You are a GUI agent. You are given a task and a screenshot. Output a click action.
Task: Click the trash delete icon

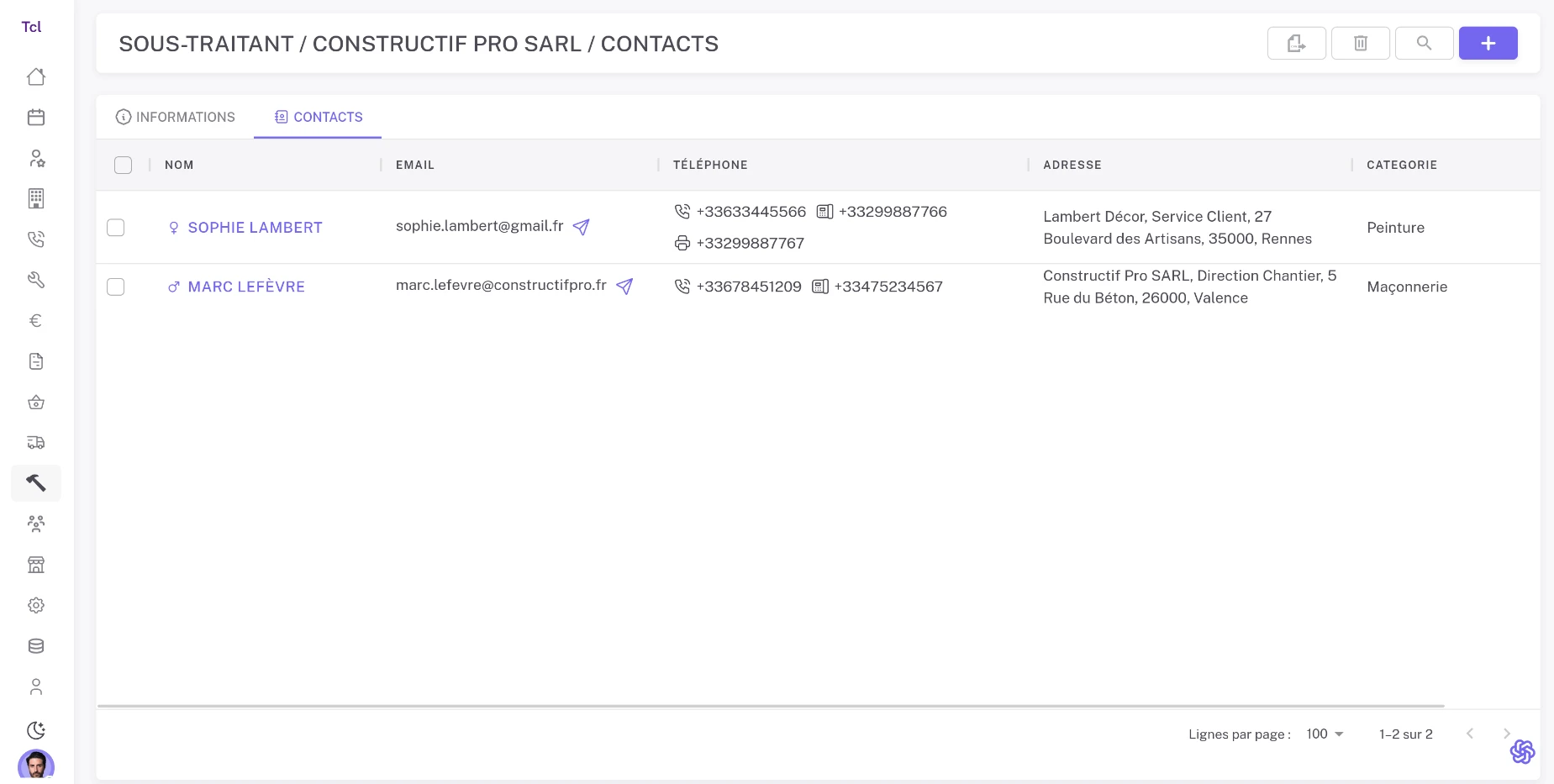[x=1361, y=43]
